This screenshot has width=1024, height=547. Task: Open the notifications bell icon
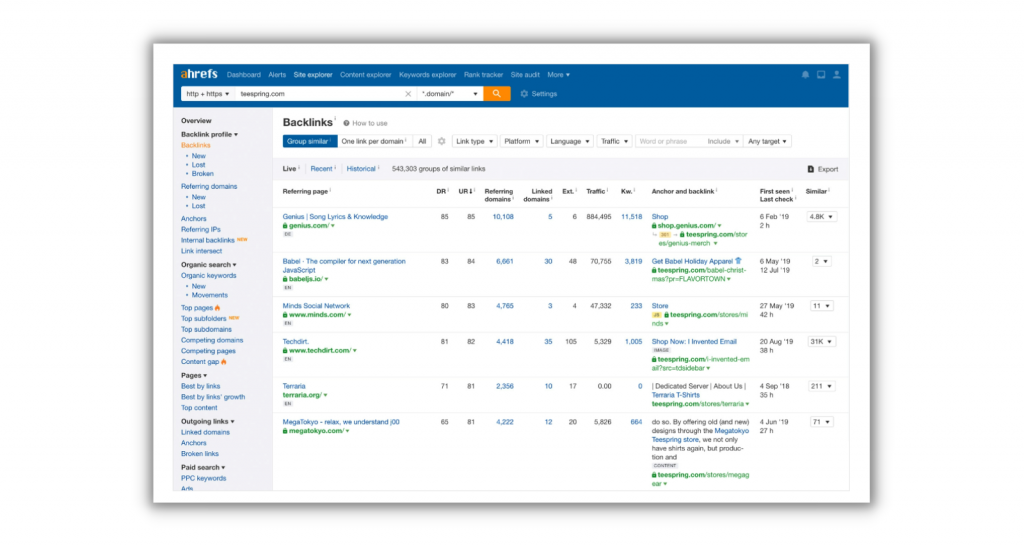(x=805, y=75)
